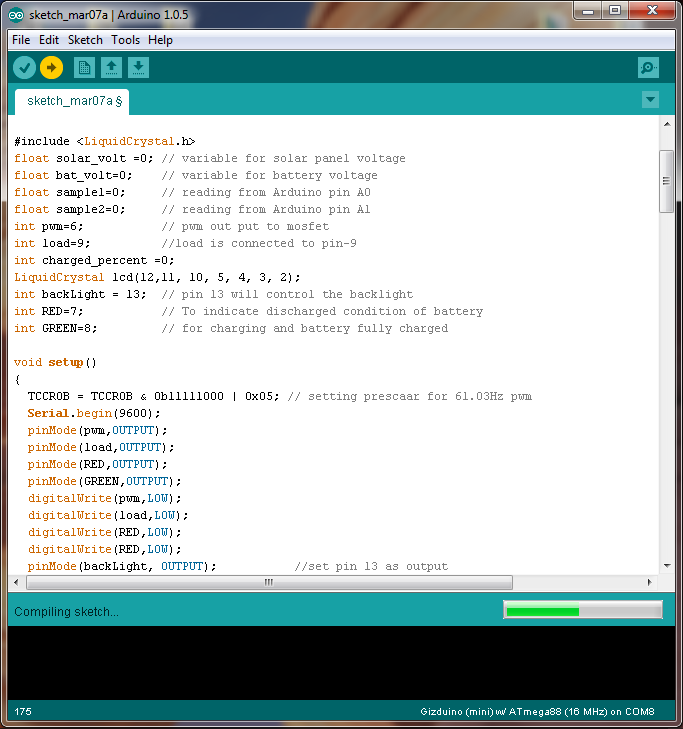Open the Edit menu

point(49,40)
